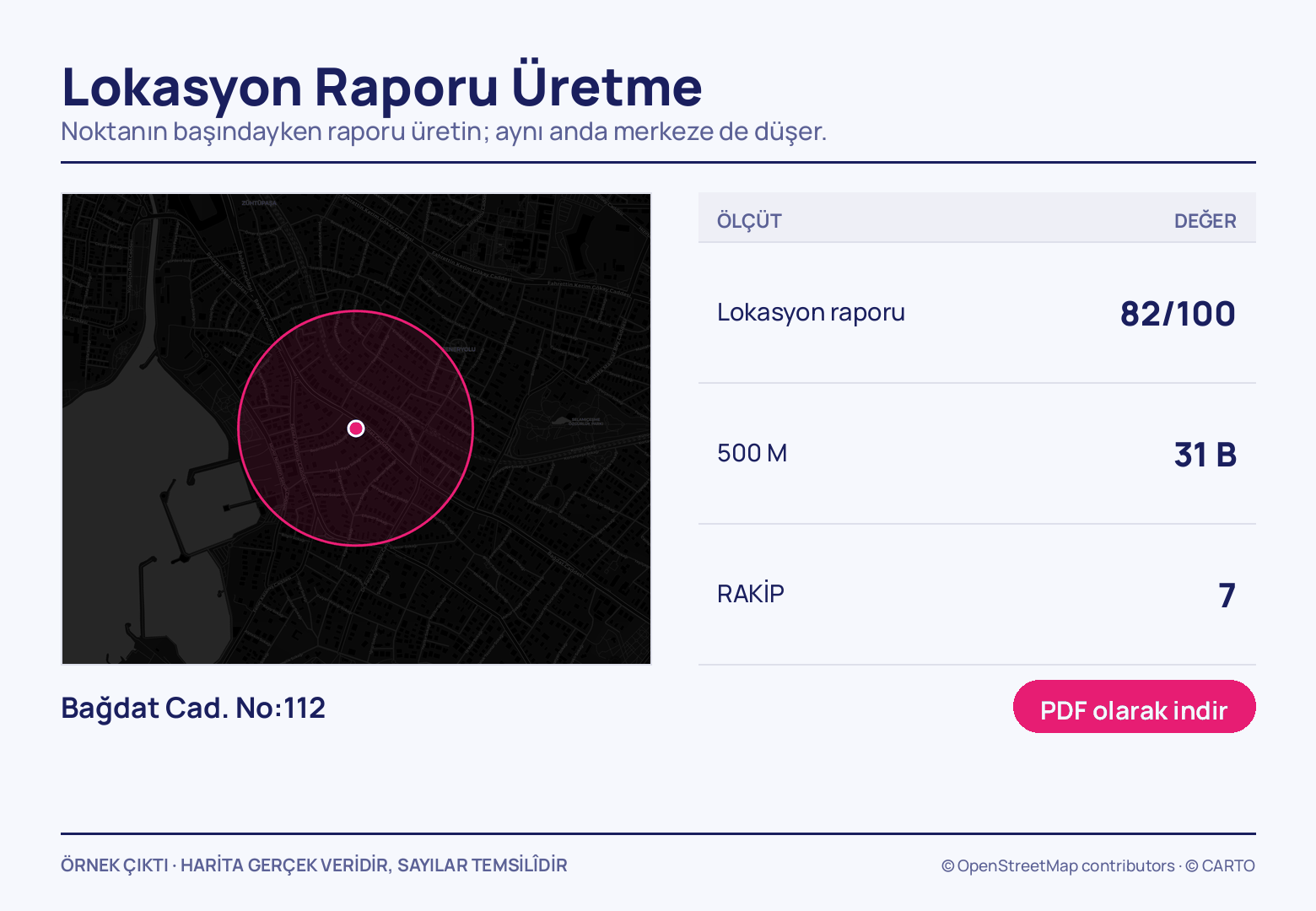
Task: Select the Bağdat Cad. No:112 address text
Action: point(193,708)
